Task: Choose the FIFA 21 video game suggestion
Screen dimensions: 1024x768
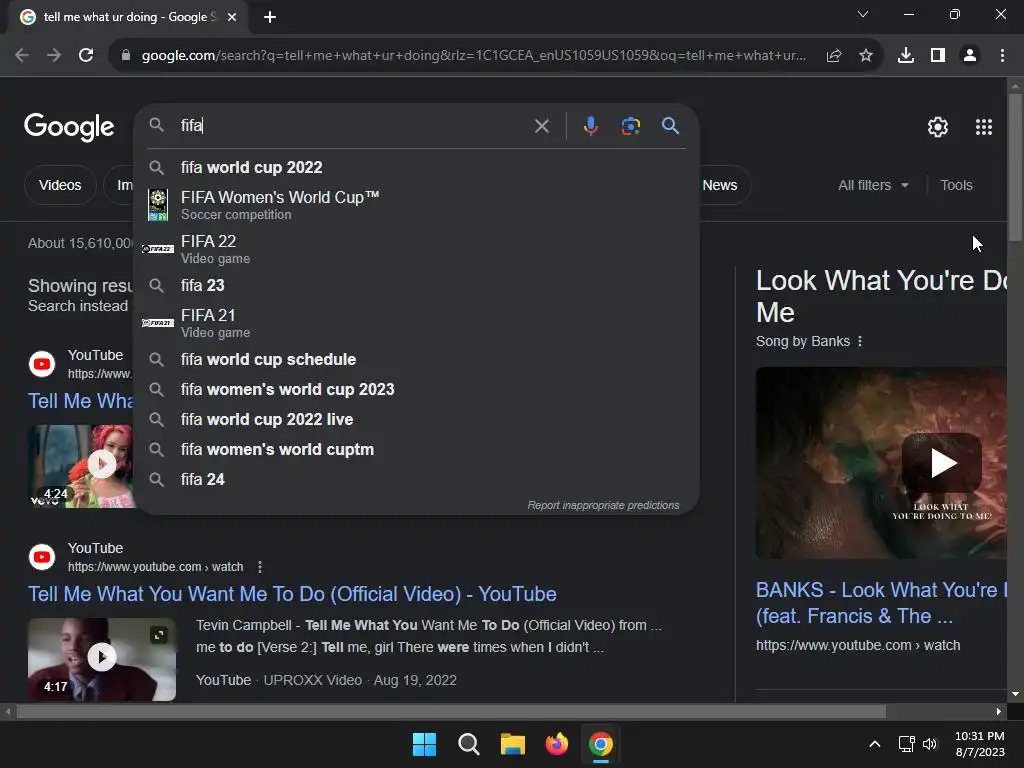Action: 417,323
